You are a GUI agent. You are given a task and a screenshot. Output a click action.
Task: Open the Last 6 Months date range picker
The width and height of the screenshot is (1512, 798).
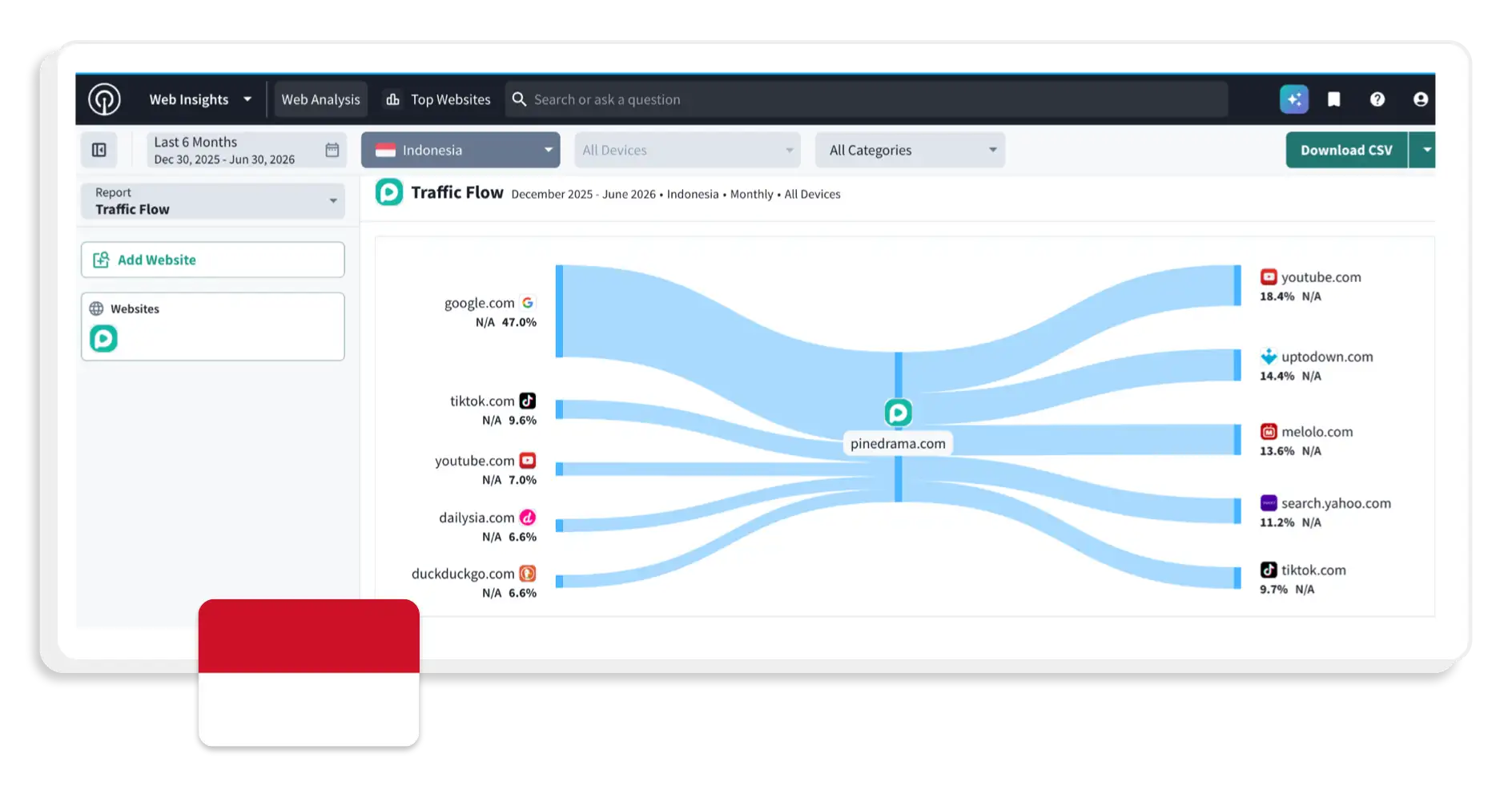point(246,150)
